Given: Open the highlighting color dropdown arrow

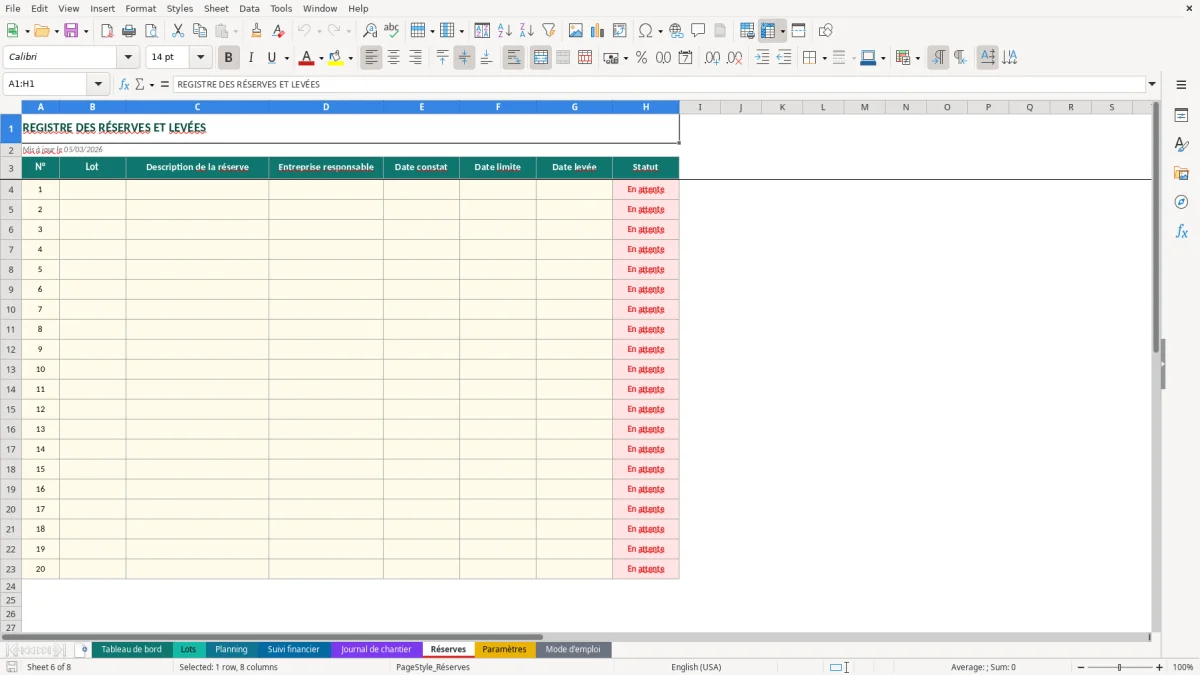Looking at the screenshot, I should [350, 58].
